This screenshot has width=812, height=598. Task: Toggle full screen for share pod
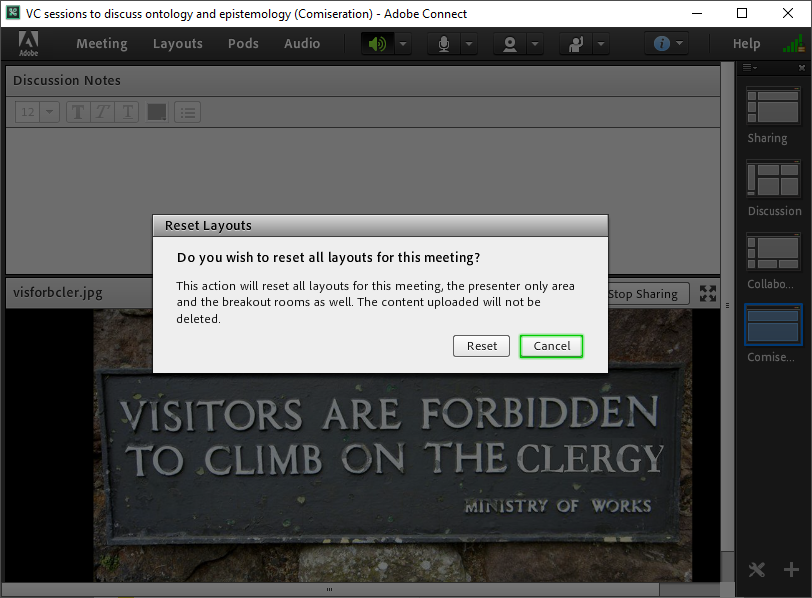pyautogui.click(x=708, y=294)
